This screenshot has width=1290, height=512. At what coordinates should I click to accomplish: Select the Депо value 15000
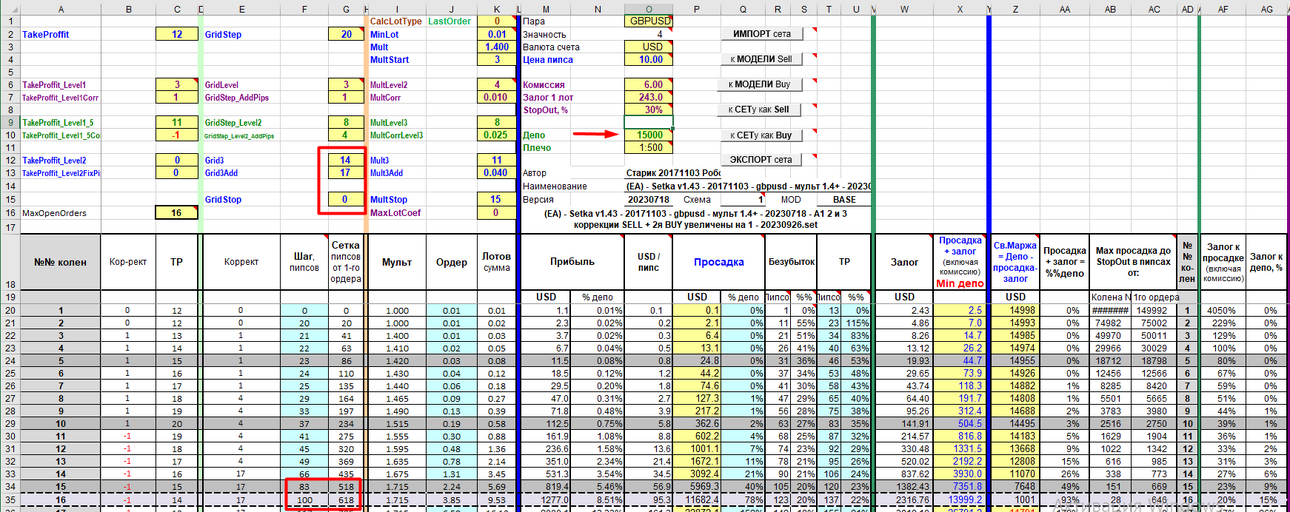point(649,135)
